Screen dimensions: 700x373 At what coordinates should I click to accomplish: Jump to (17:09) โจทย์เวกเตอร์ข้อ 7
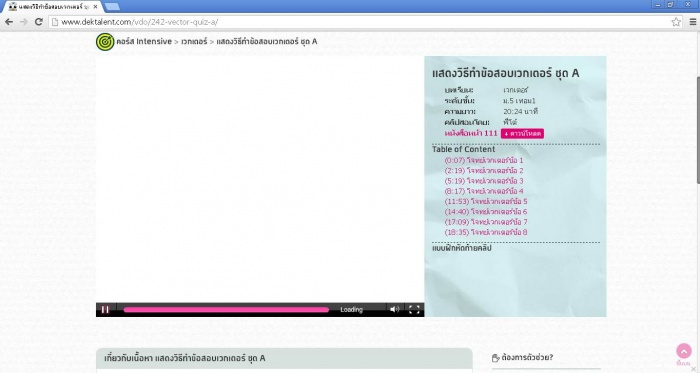click(486, 222)
